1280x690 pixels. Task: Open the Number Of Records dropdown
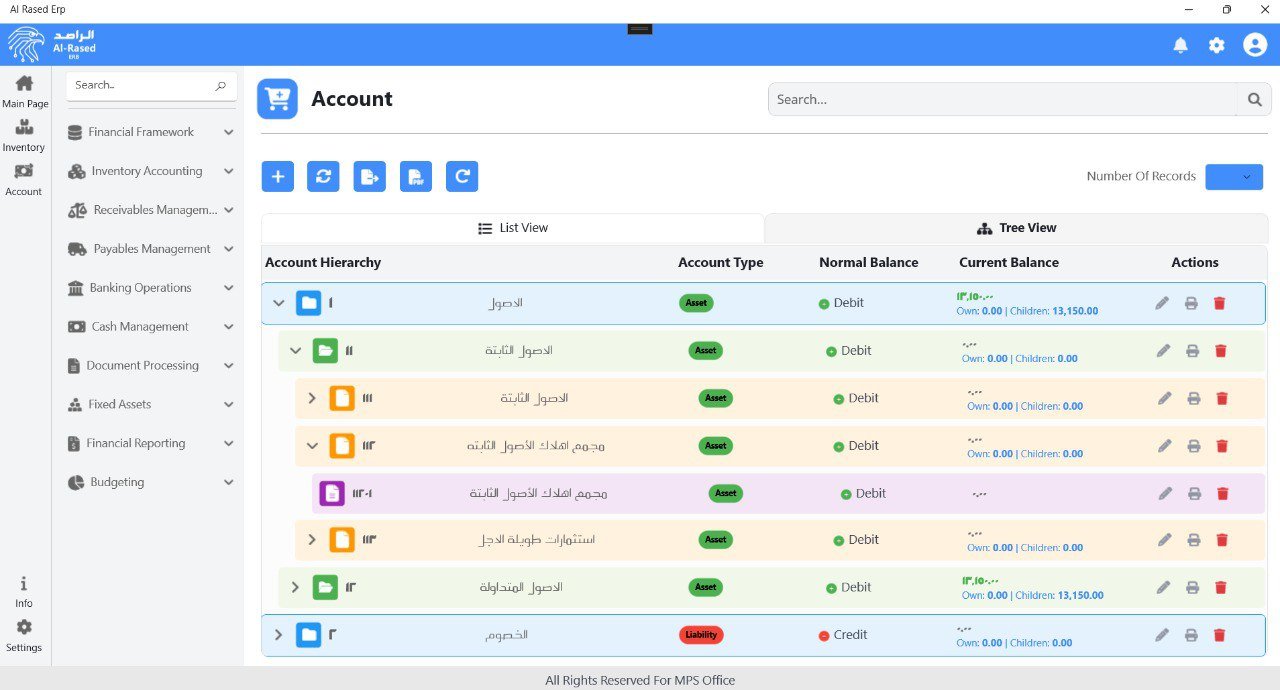click(x=1234, y=176)
